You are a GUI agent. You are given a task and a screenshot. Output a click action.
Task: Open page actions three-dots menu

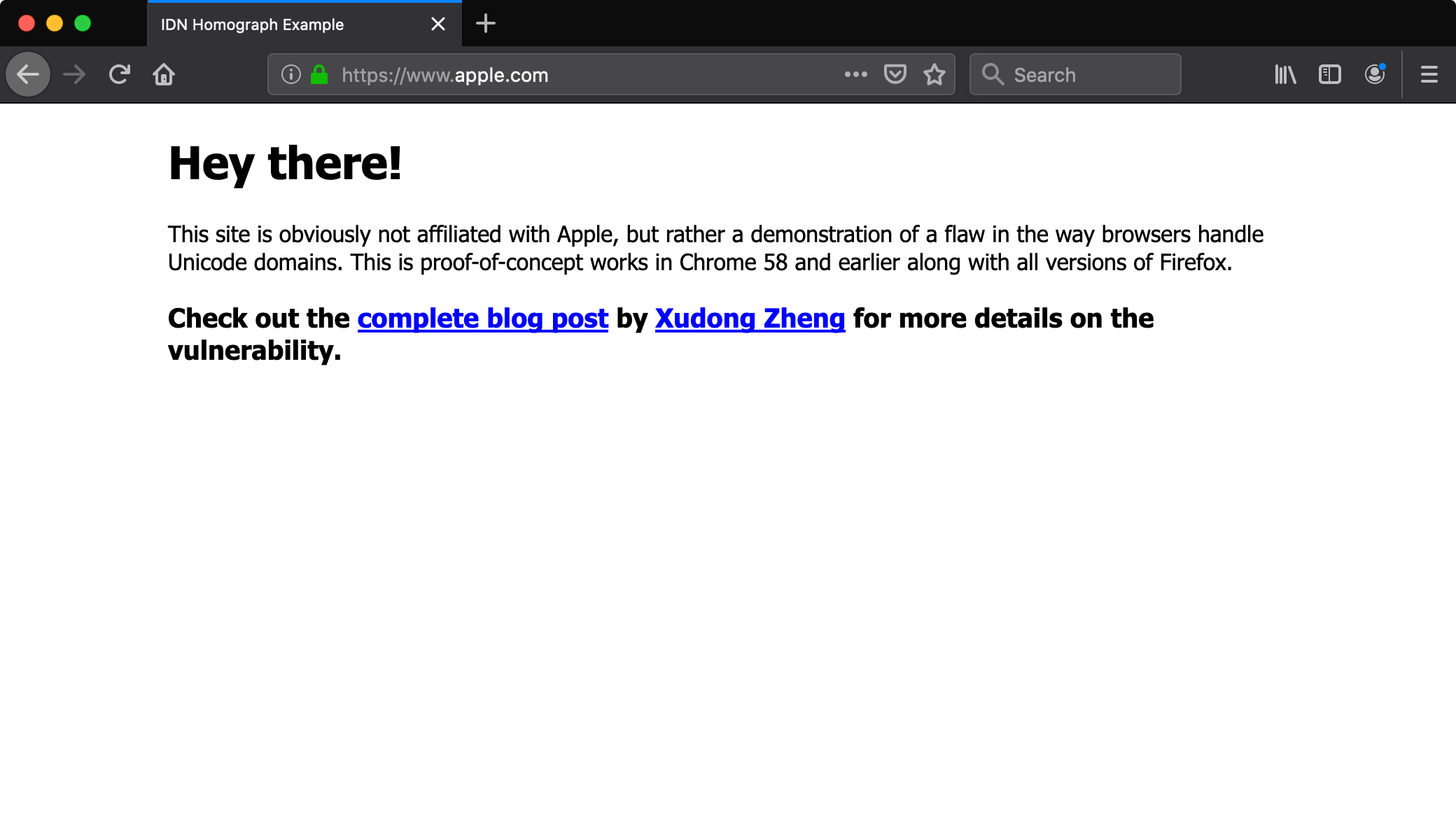coord(855,74)
